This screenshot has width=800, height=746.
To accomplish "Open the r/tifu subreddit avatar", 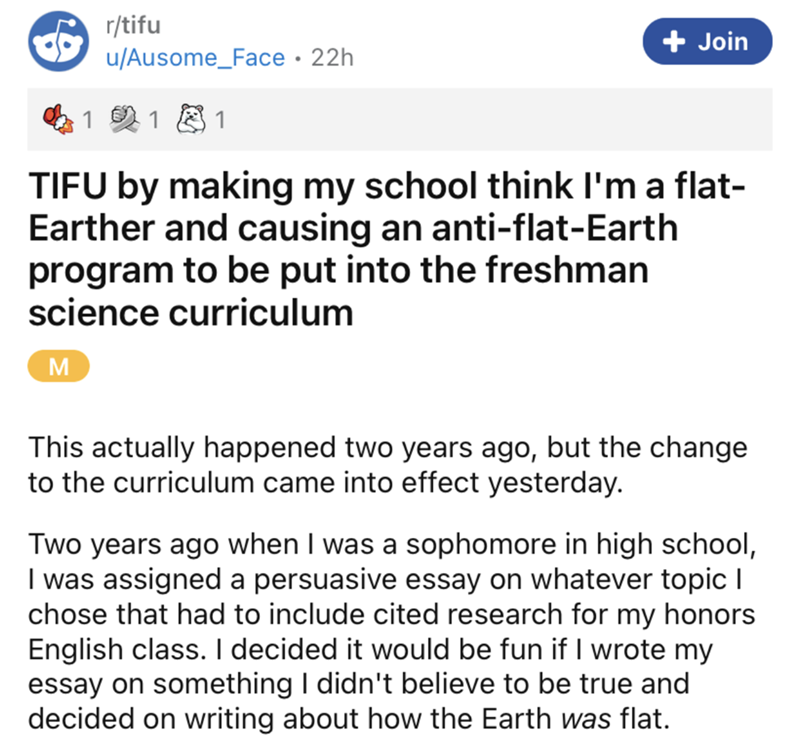I will (58, 41).
